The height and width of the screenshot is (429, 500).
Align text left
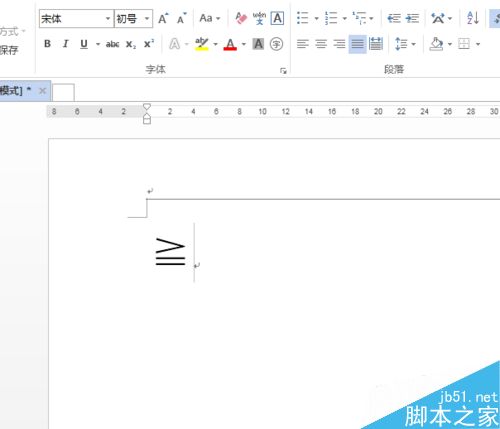click(303, 44)
